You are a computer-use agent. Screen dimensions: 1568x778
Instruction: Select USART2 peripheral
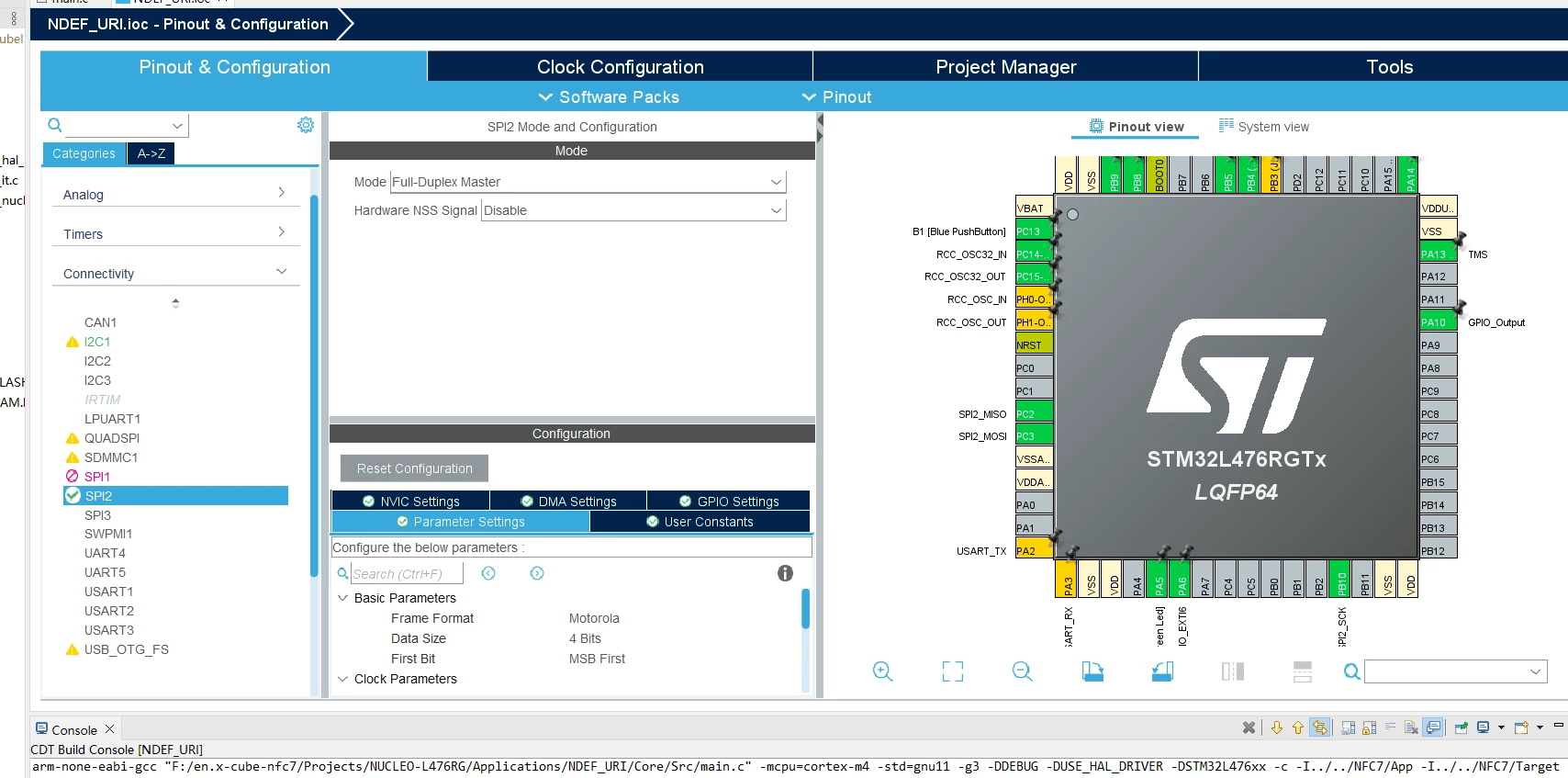(109, 611)
